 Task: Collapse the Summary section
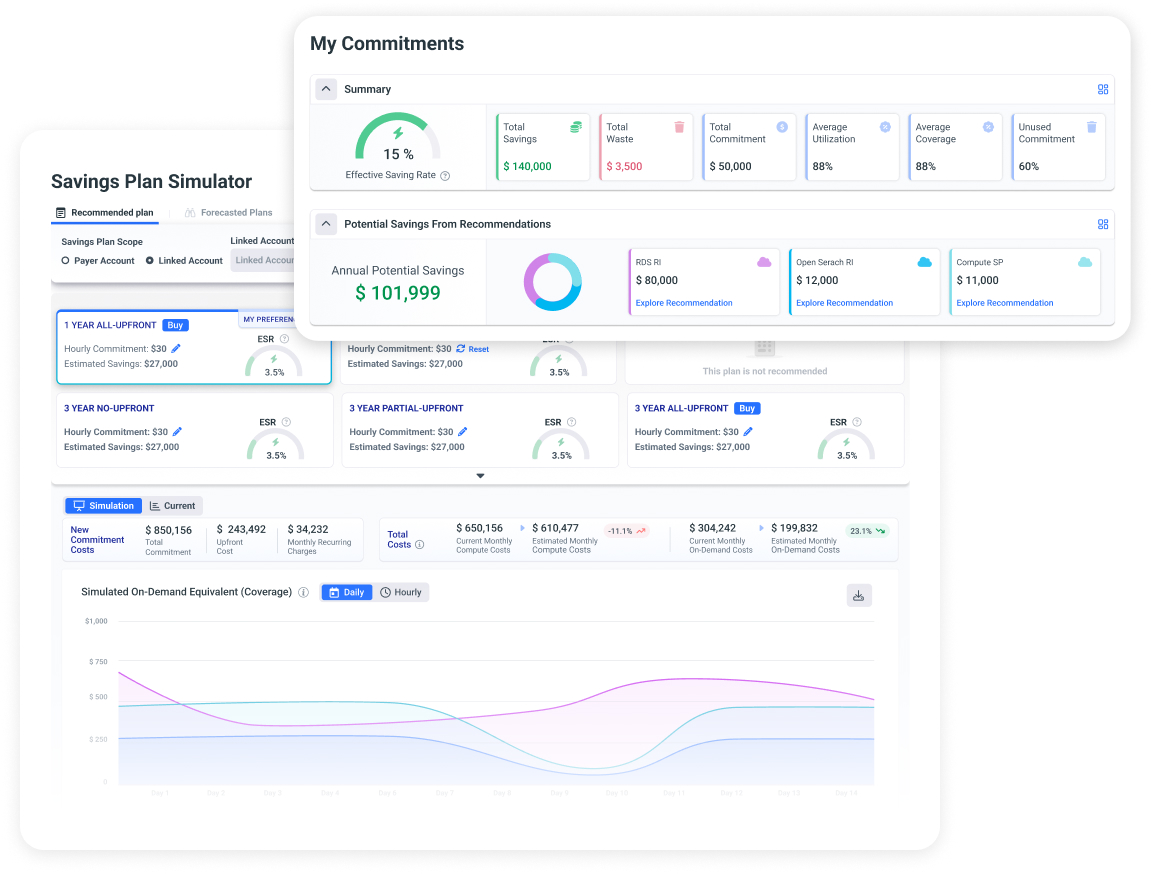click(x=326, y=89)
